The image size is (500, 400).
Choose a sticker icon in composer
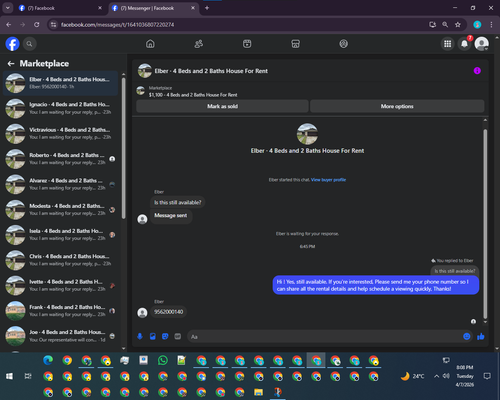[165, 336]
